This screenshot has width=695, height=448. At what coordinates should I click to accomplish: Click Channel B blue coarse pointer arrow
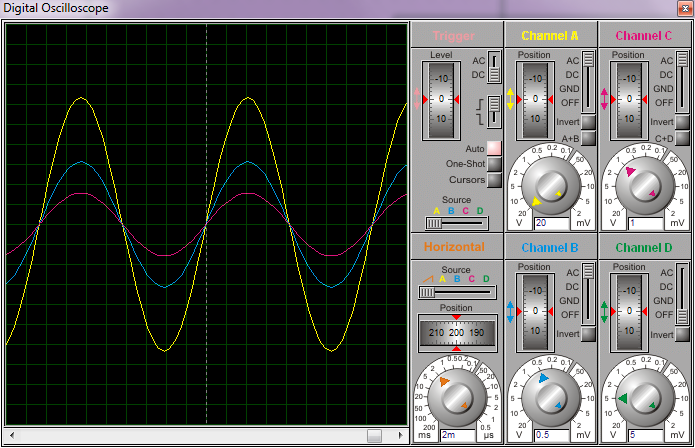pyautogui.click(x=543, y=378)
